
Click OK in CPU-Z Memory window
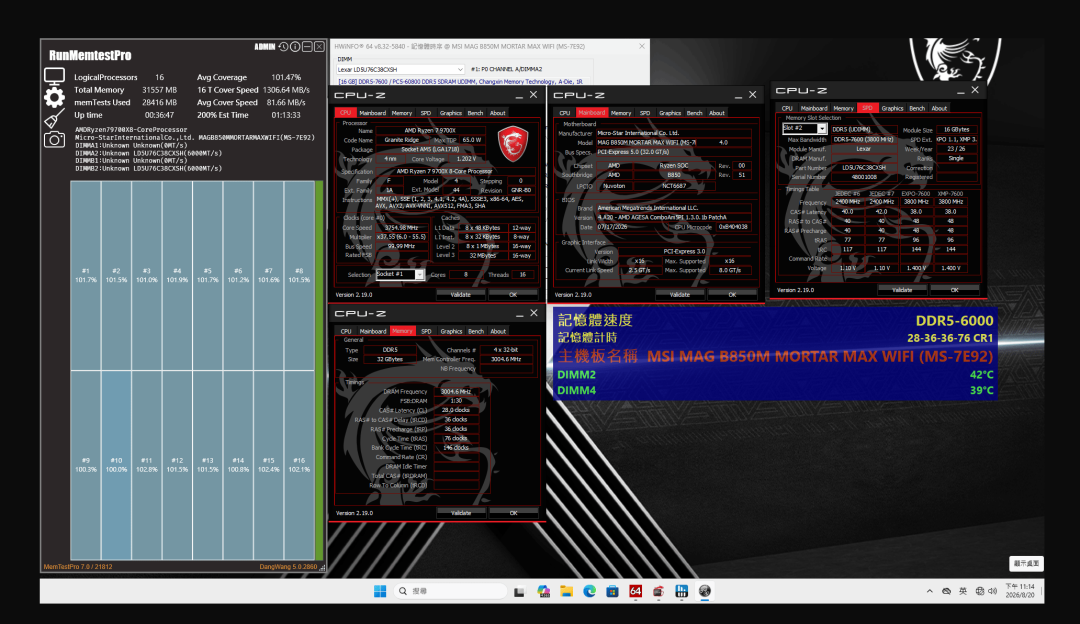point(513,512)
